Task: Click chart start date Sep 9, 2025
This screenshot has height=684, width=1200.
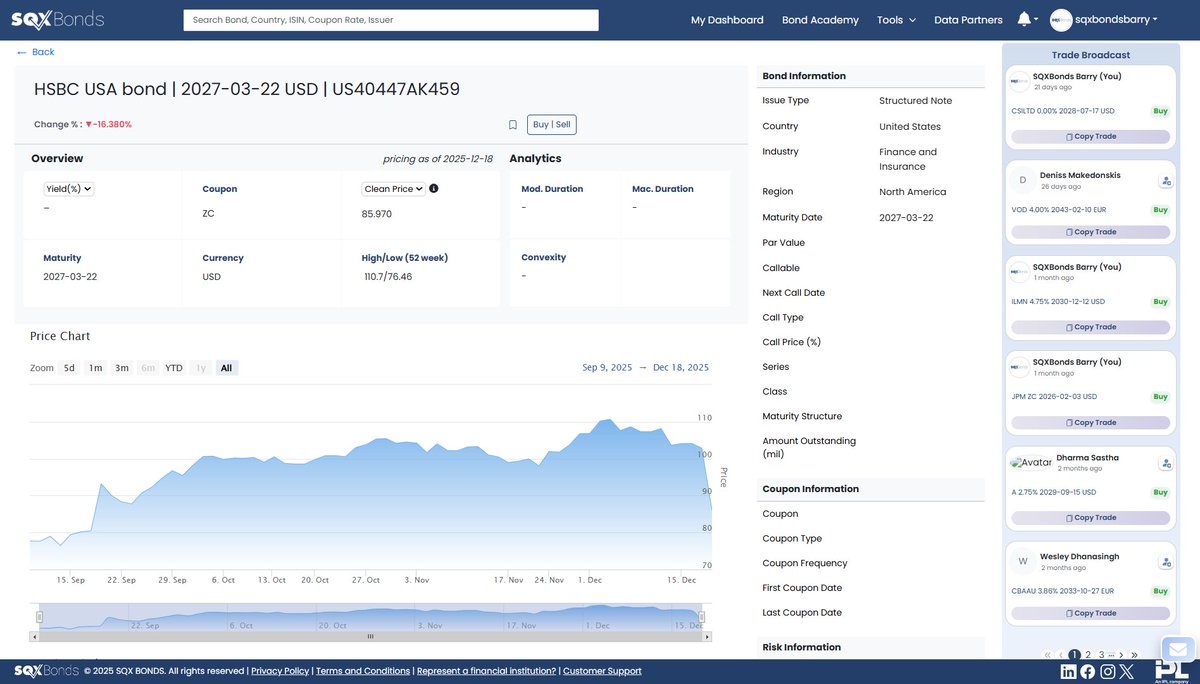Action: [x=607, y=368]
